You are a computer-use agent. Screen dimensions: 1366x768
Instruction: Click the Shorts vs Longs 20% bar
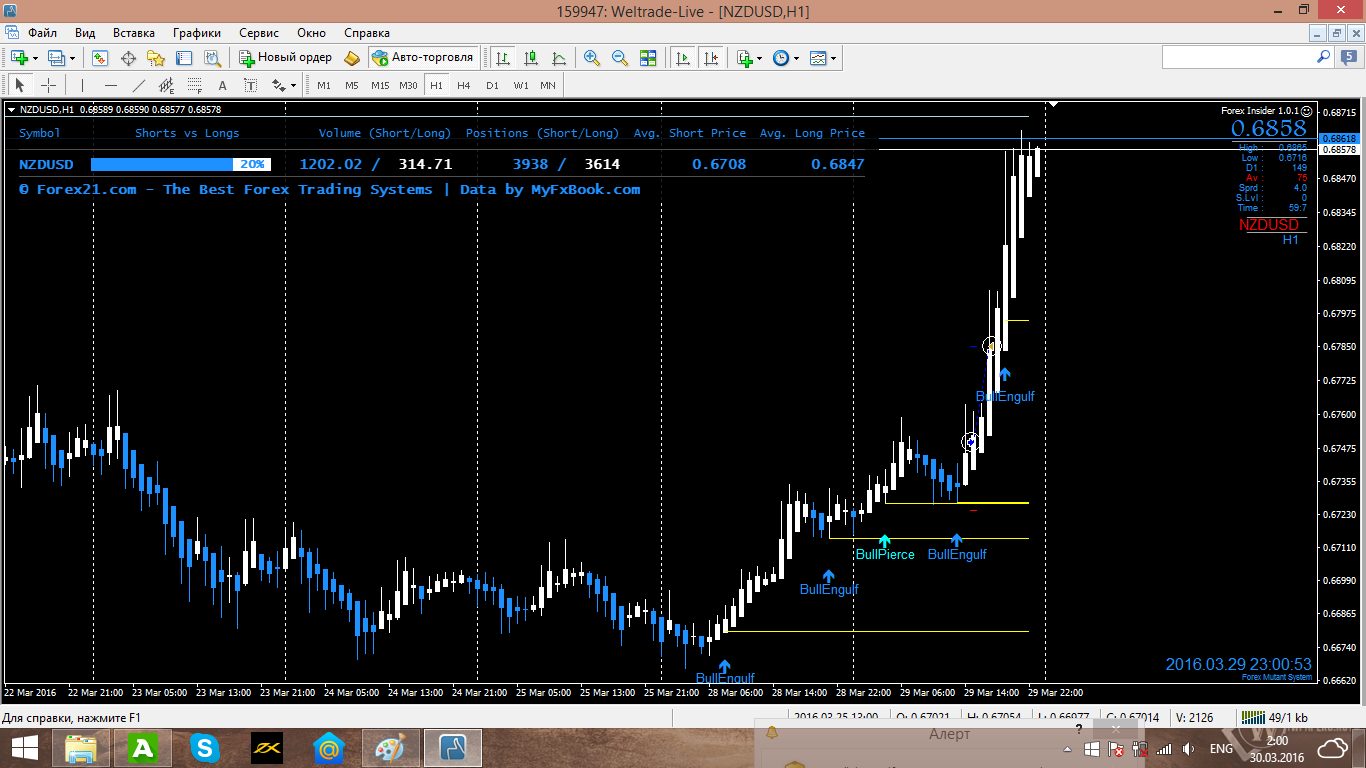click(179, 164)
